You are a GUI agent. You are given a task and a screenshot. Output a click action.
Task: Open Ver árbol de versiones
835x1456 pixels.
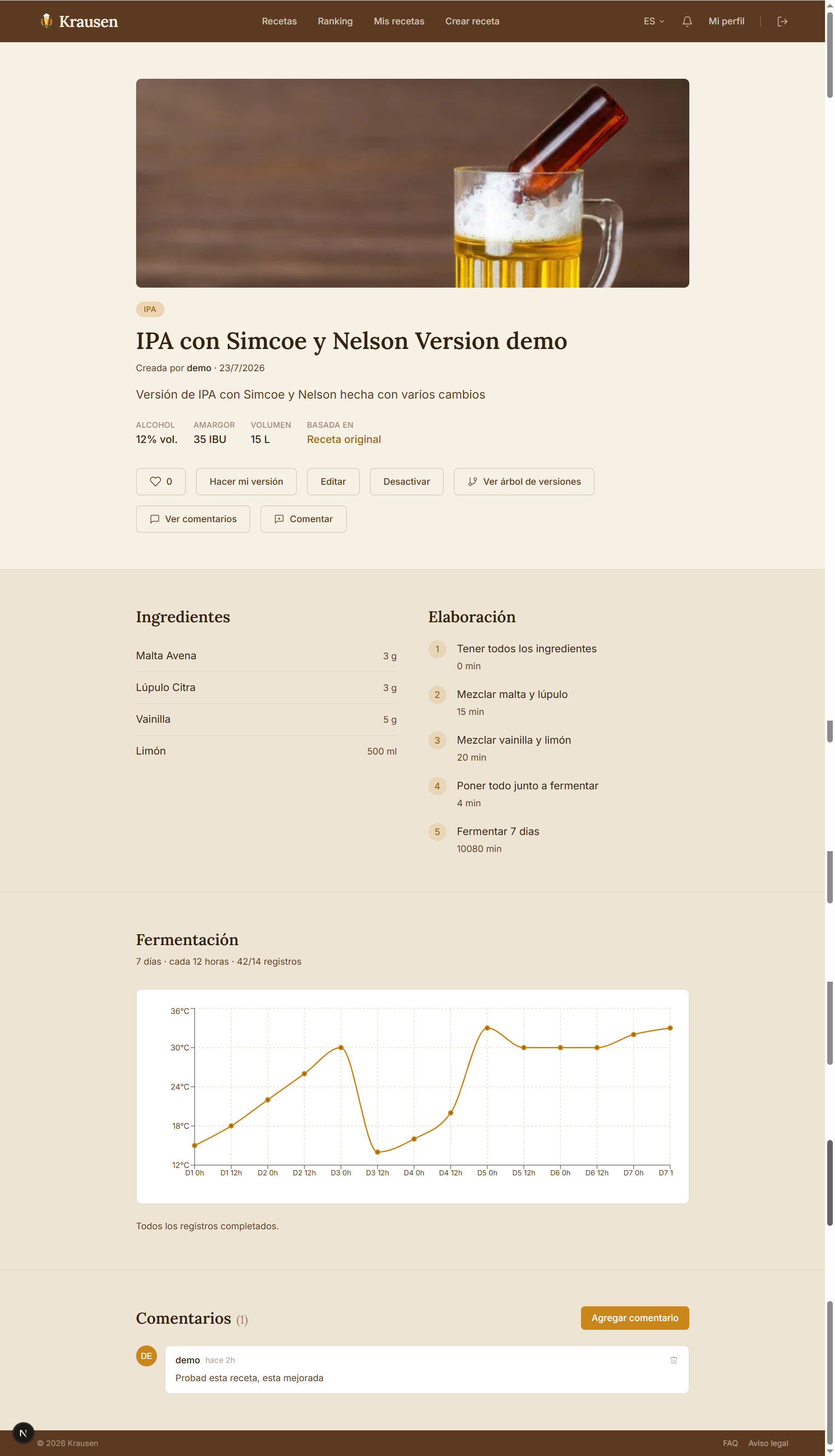click(524, 481)
